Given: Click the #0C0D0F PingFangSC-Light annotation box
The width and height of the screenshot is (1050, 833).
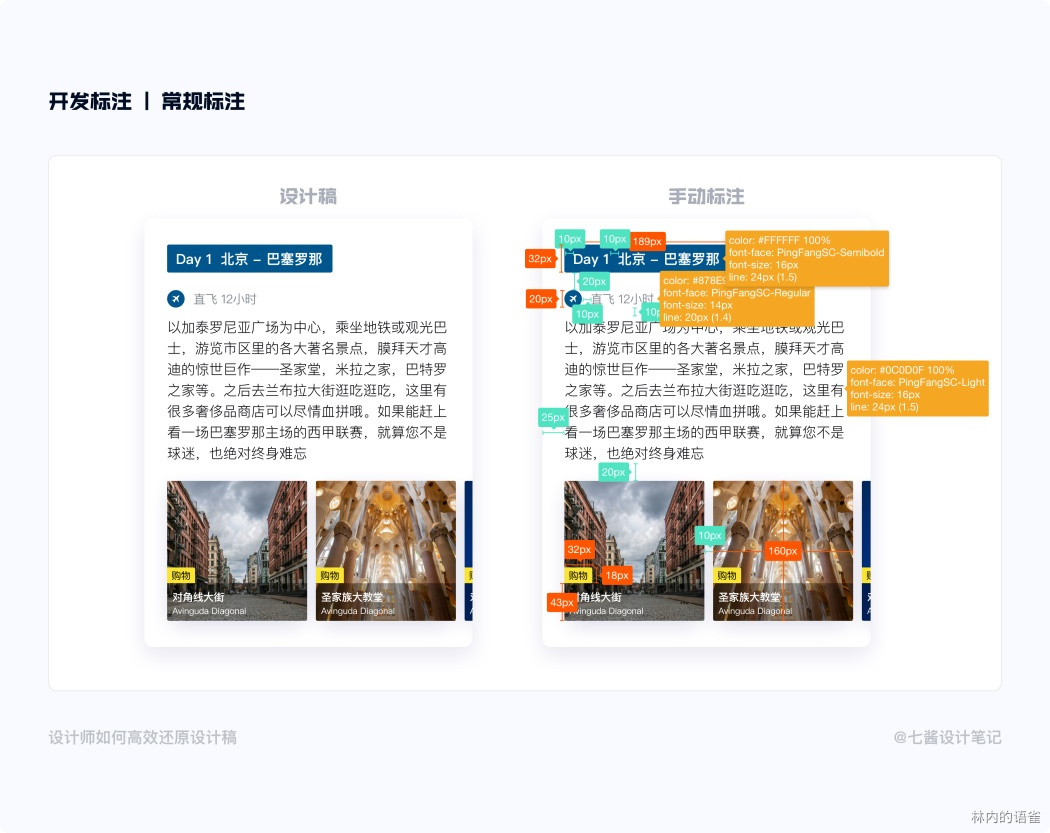Looking at the screenshot, I should 918,388.
